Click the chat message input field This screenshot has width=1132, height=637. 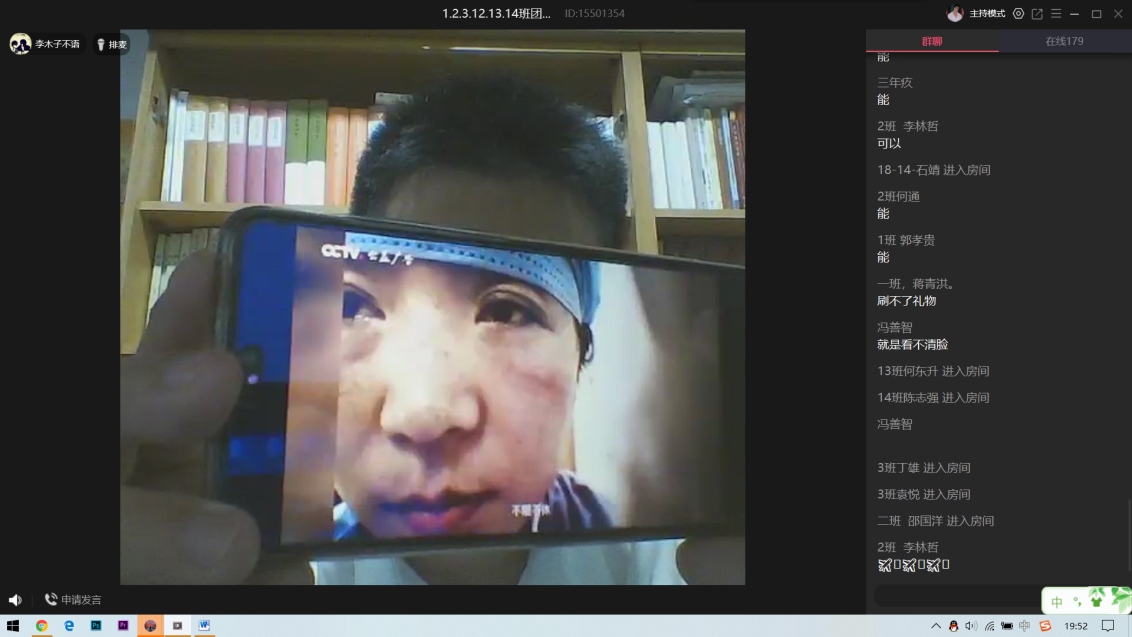[x=957, y=596]
